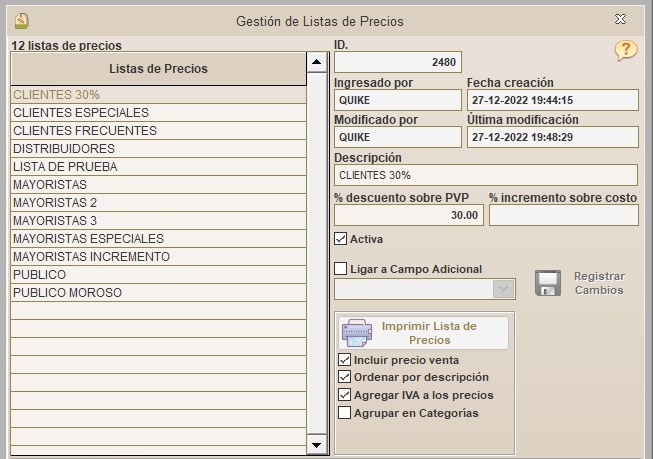653x459 pixels.
Task: Select the CLIENTES 30% list row
Action: click(158, 95)
